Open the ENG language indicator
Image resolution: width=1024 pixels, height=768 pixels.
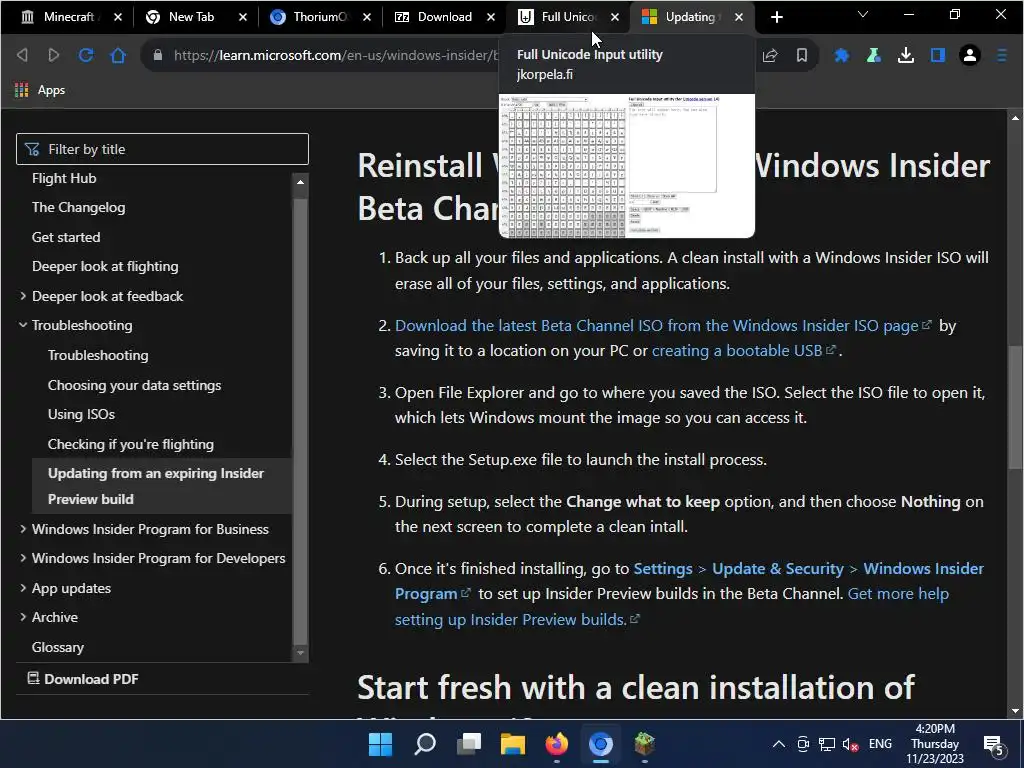click(x=880, y=744)
